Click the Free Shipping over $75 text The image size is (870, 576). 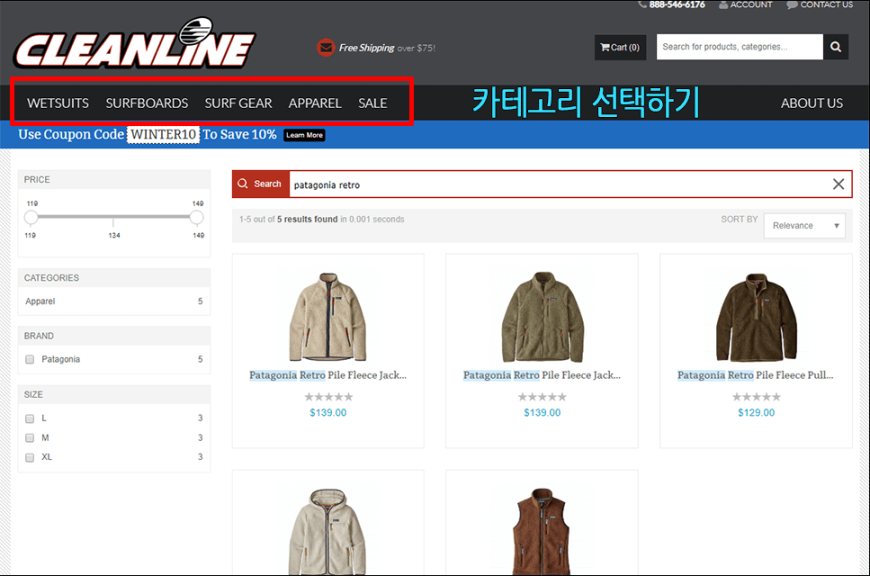387,48
